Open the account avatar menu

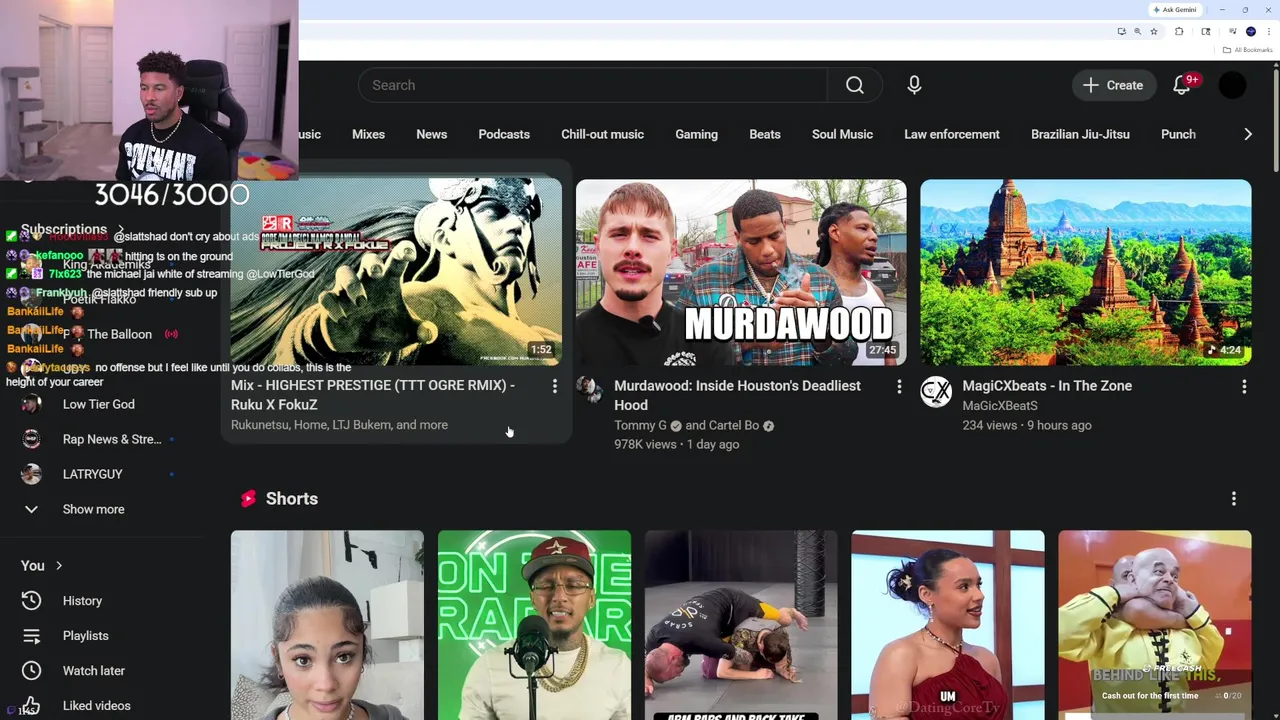(1233, 85)
